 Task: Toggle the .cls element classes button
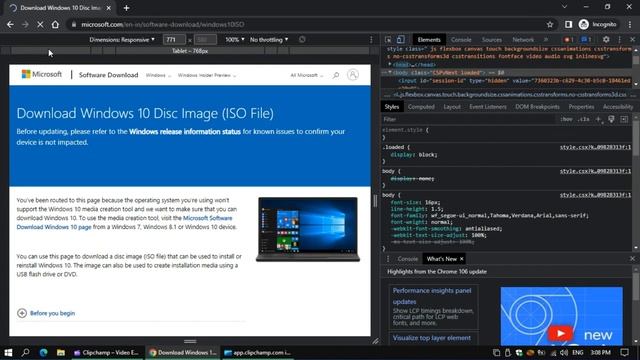coord(584,119)
